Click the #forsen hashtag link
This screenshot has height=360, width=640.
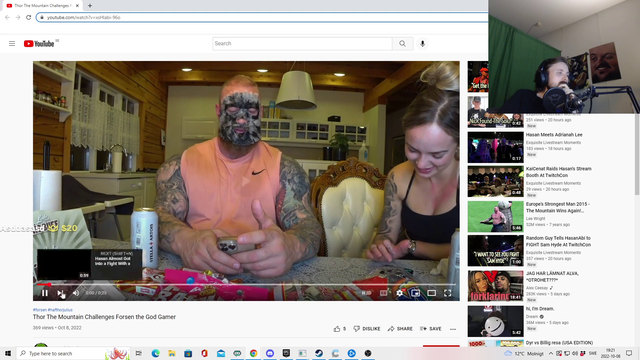click(40, 310)
